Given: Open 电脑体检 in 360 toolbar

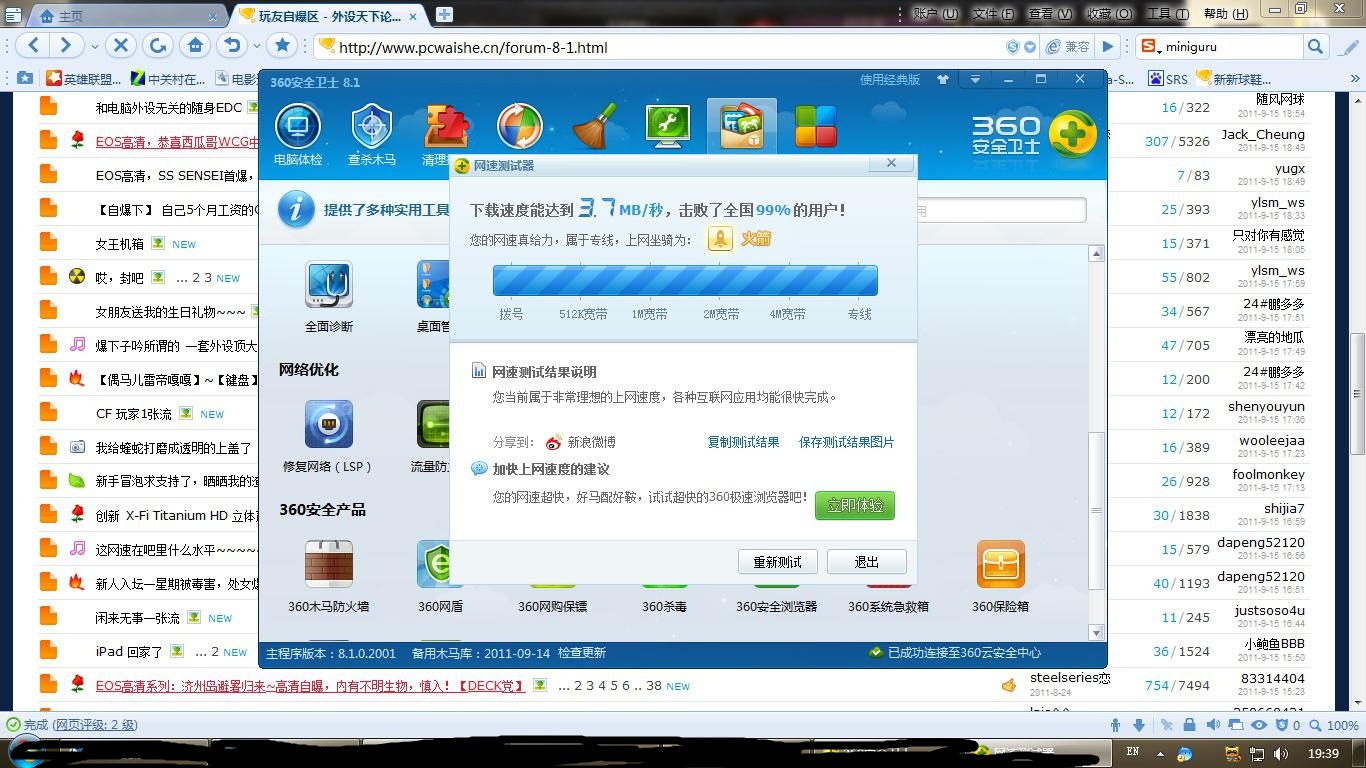Looking at the screenshot, I should tap(298, 133).
